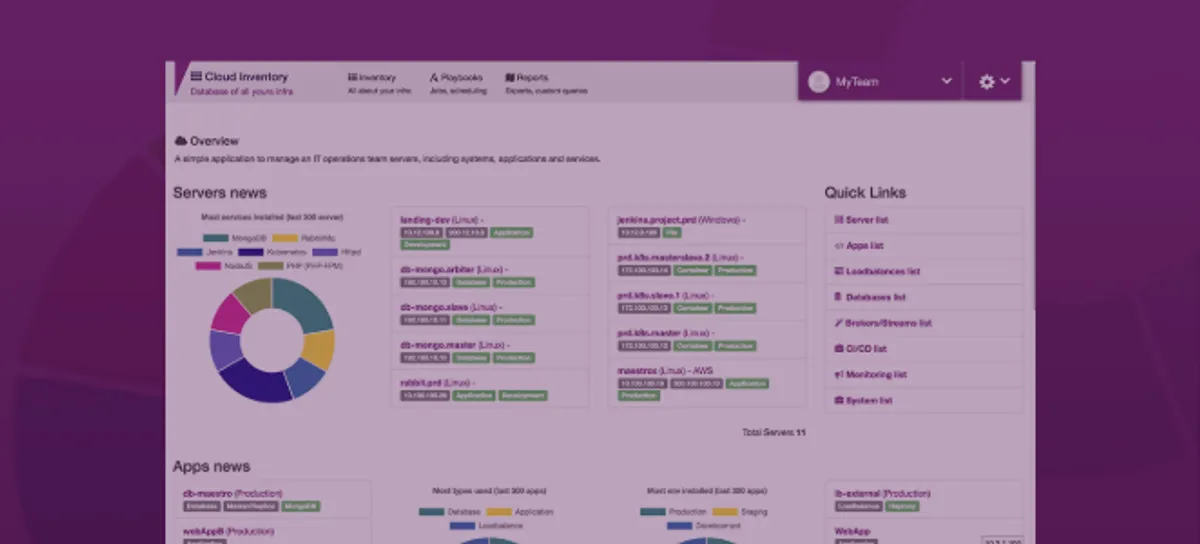Click the Cloud Inventory menu icon

click(196, 76)
